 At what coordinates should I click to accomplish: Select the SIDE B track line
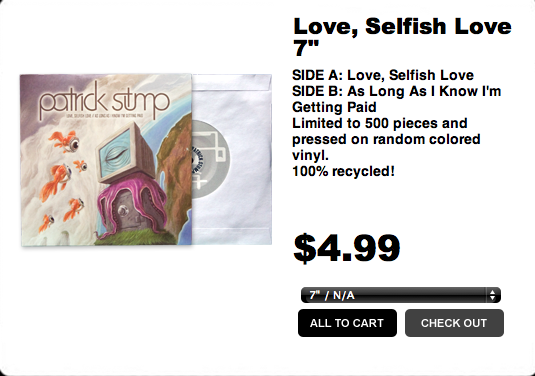tap(396, 99)
